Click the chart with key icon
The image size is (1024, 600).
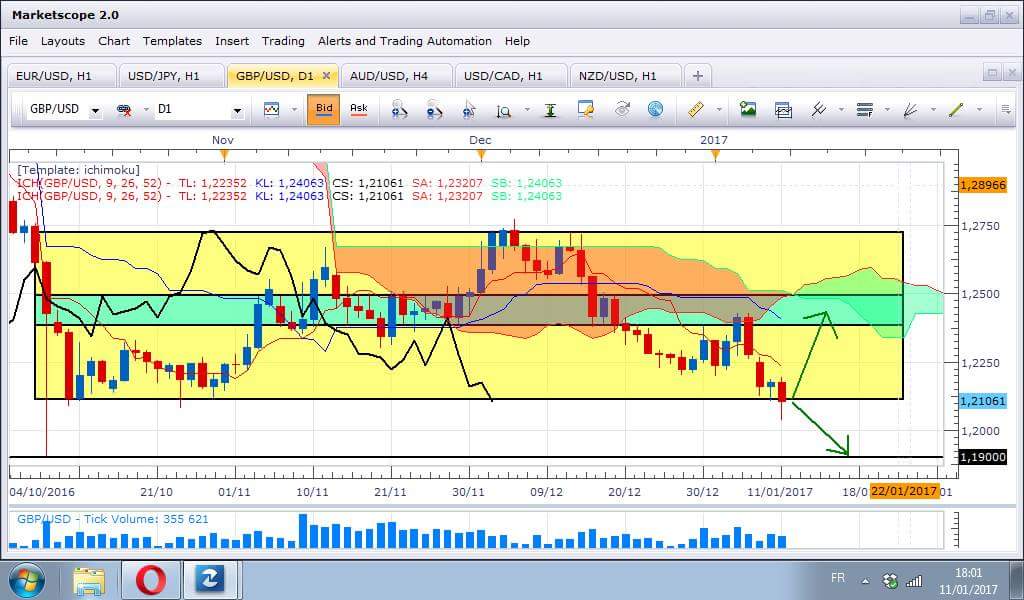click(x=586, y=110)
